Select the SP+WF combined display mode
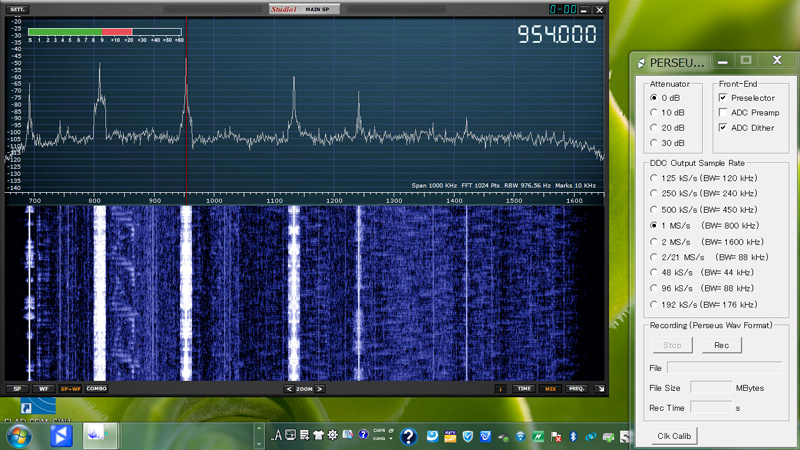800x450 pixels. pos(70,389)
